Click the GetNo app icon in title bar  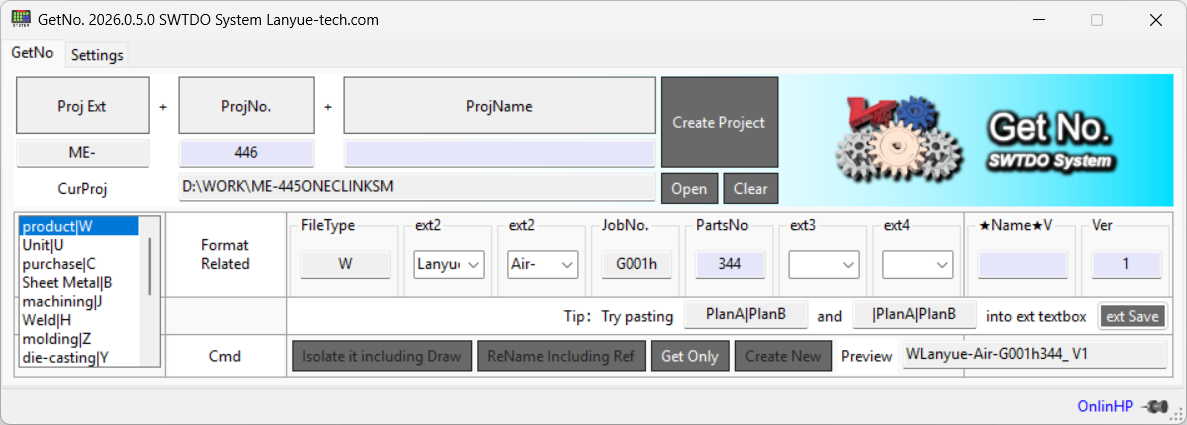click(x=20, y=19)
